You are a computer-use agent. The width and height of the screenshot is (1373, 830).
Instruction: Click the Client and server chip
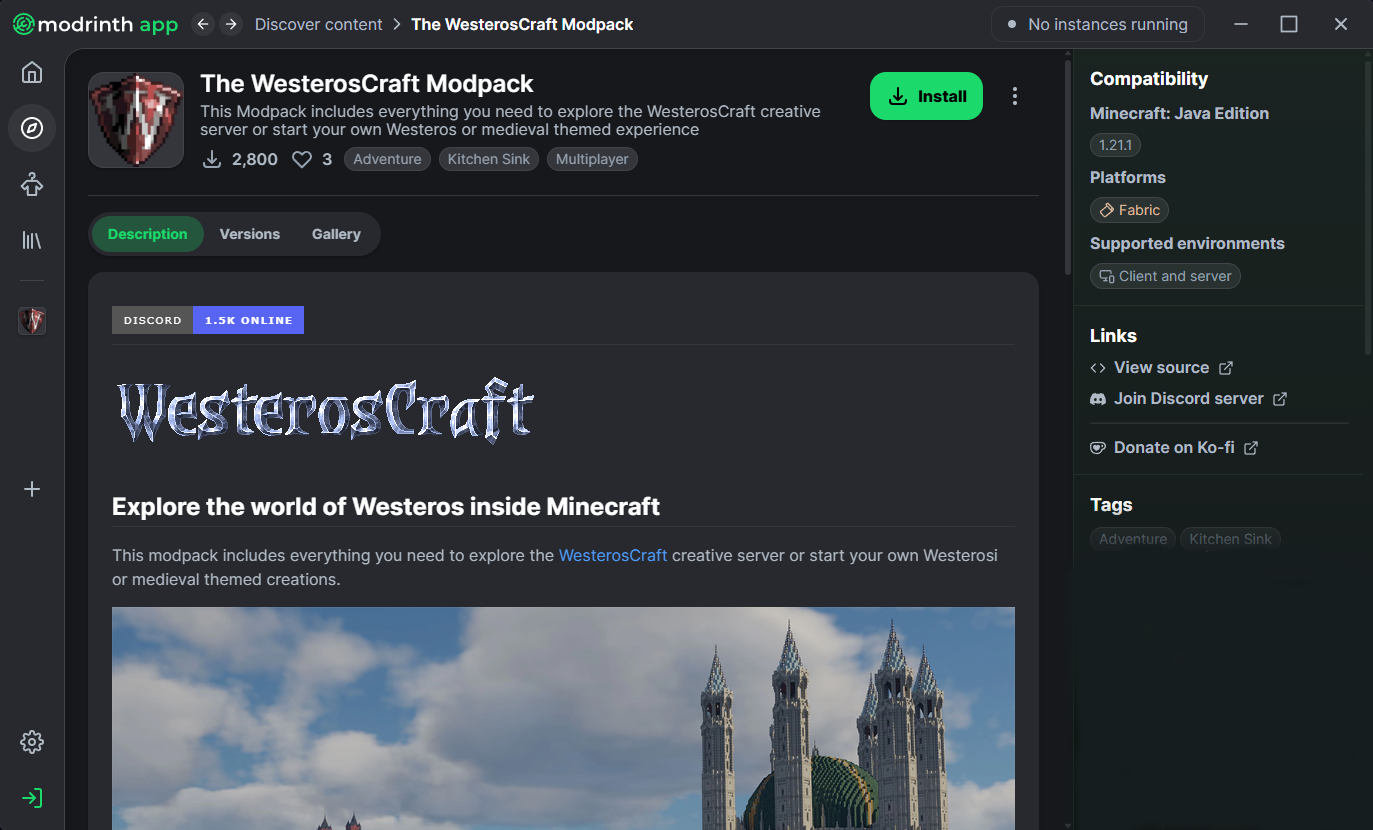click(x=1165, y=276)
